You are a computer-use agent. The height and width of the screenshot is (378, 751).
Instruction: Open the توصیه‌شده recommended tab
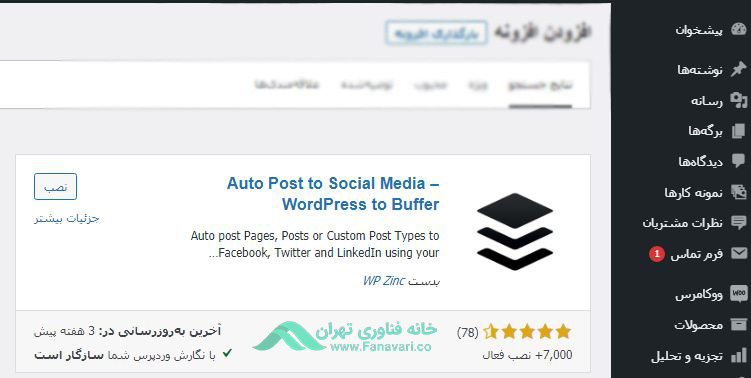366,85
